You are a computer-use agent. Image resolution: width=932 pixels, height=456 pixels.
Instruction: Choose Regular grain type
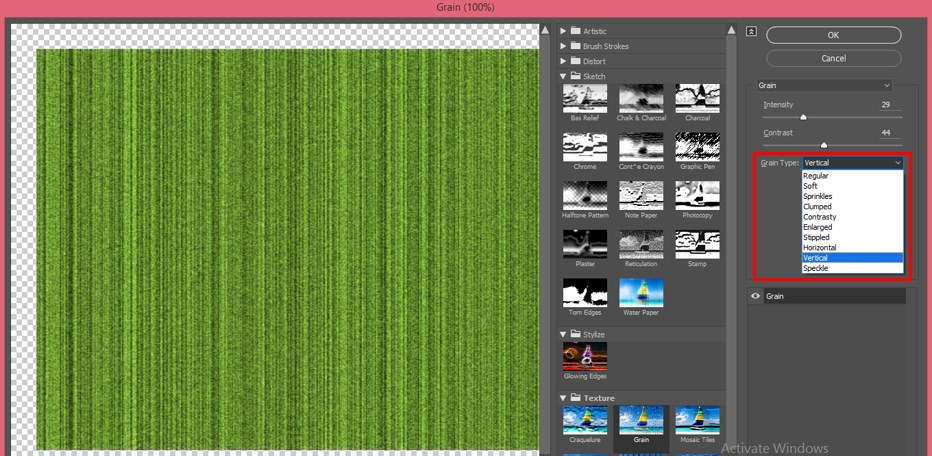[x=852, y=176]
